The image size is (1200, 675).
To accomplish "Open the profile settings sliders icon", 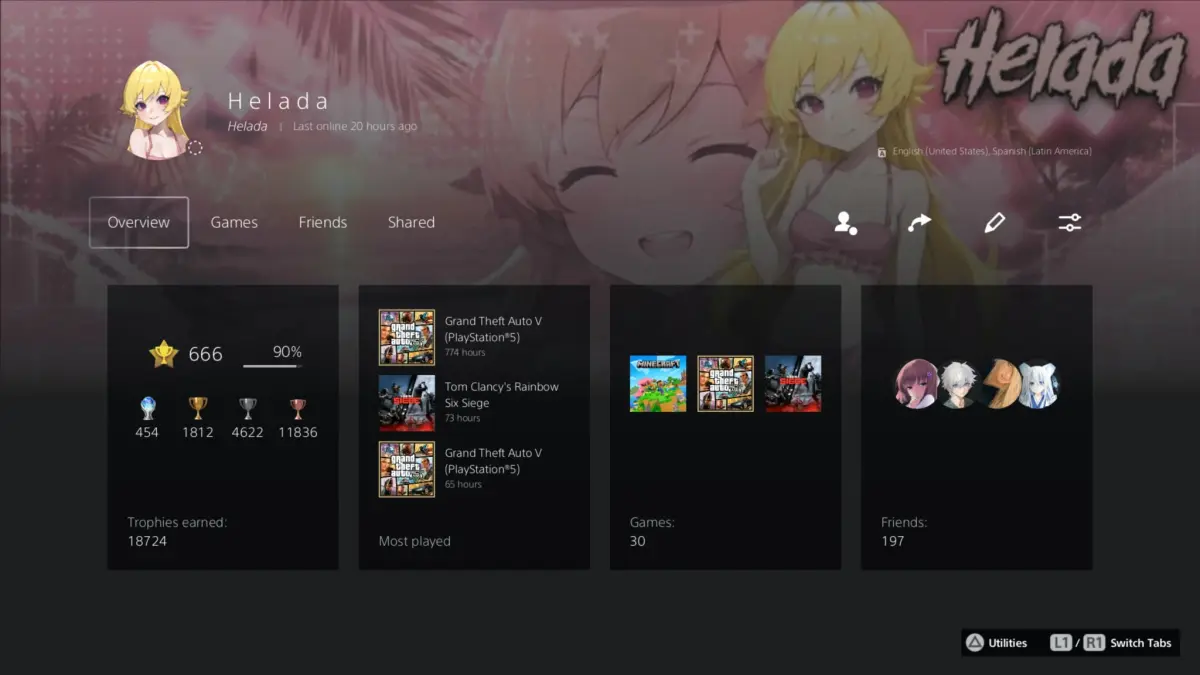I will coord(1070,223).
